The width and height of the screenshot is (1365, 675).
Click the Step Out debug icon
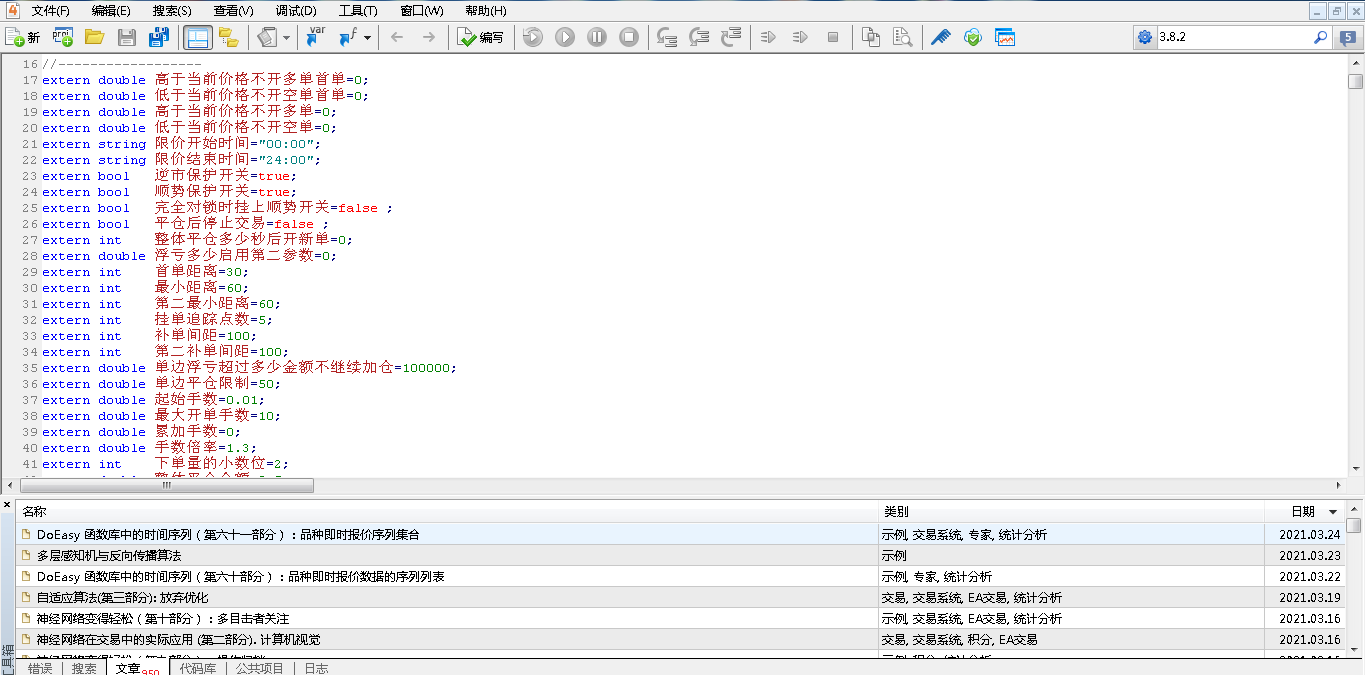(732, 37)
